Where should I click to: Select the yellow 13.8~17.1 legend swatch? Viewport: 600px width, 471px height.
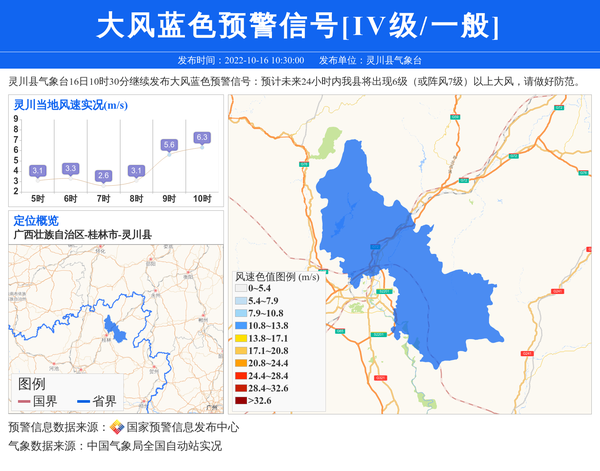pyautogui.click(x=240, y=338)
